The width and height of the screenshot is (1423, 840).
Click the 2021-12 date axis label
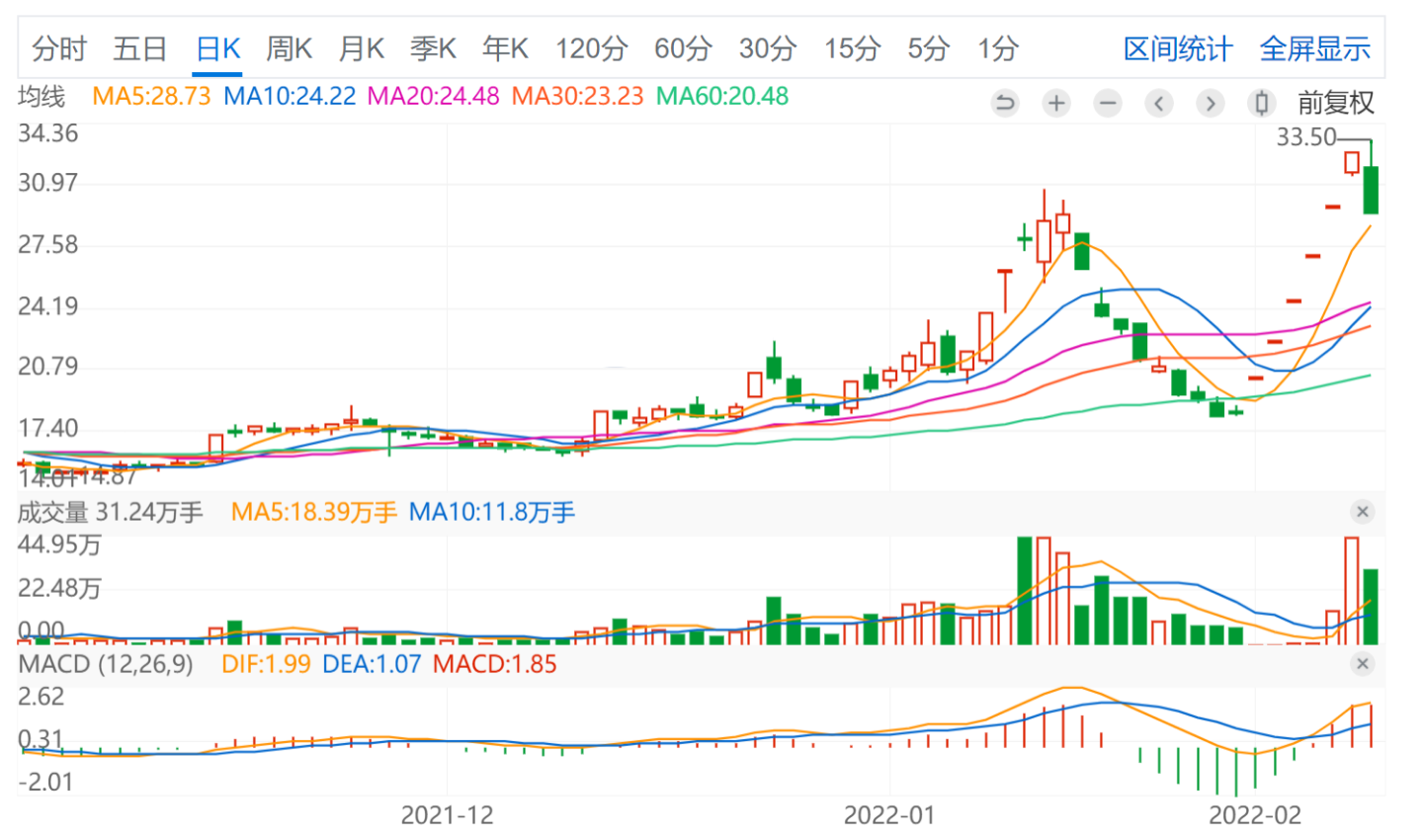(x=447, y=815)
